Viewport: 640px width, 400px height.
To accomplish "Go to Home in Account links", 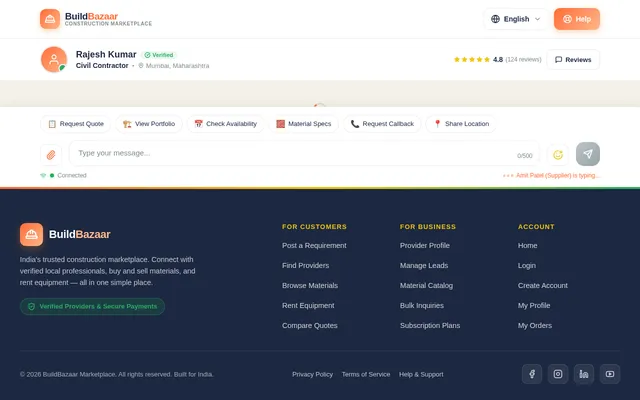I will [527, 245].
